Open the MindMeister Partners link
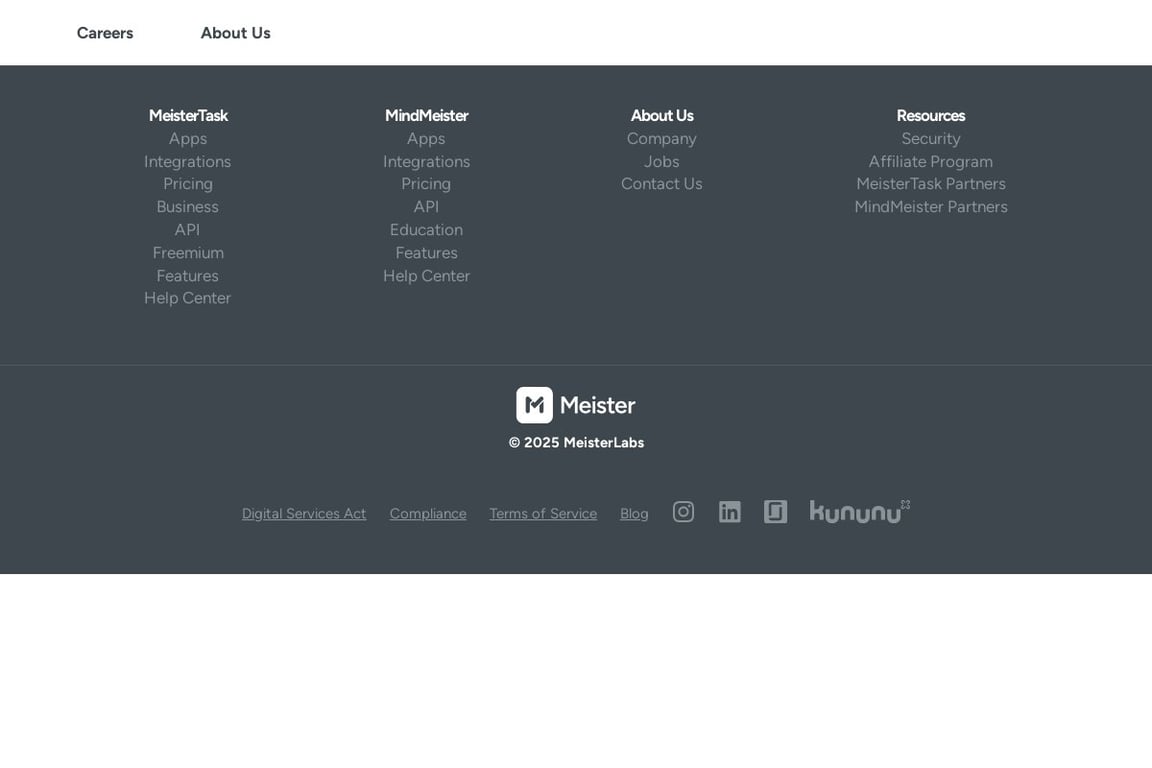The image size is (1152, 768). point(931,207)
